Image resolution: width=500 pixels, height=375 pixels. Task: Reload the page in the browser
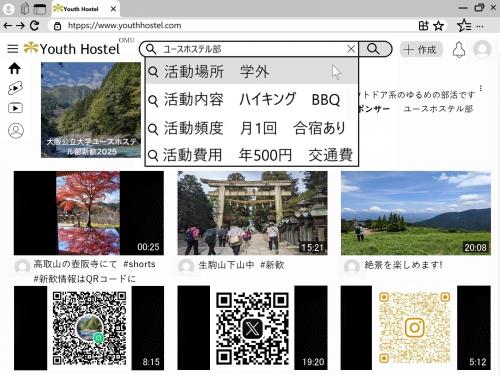34,25
